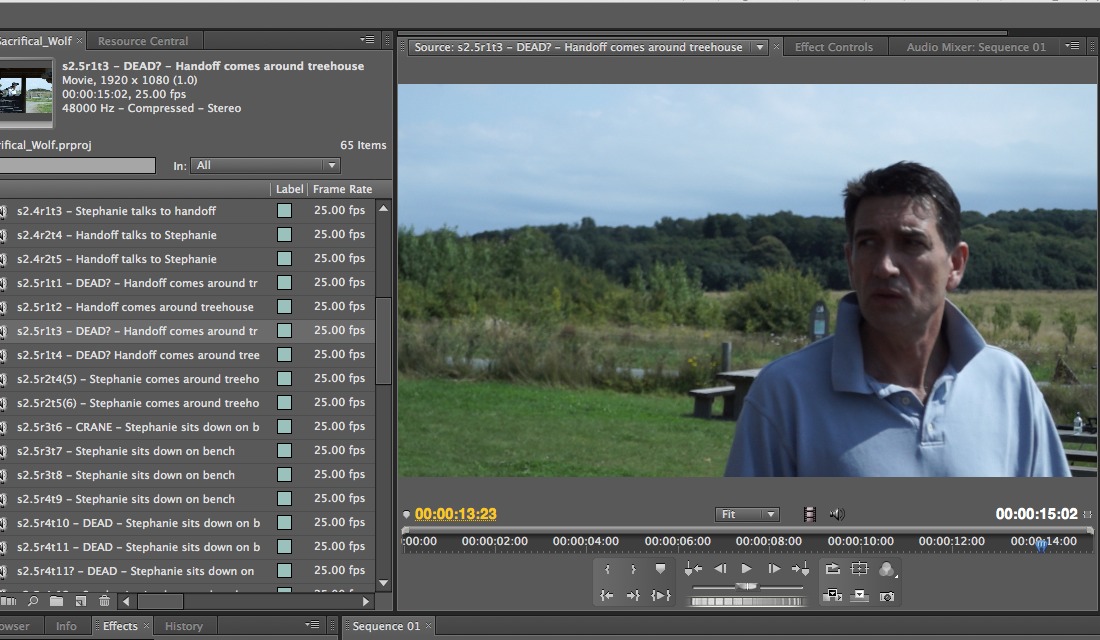
Task: Open the Fit zoom level dropdown
Action: pyautogui.click(x=748, y=514)
